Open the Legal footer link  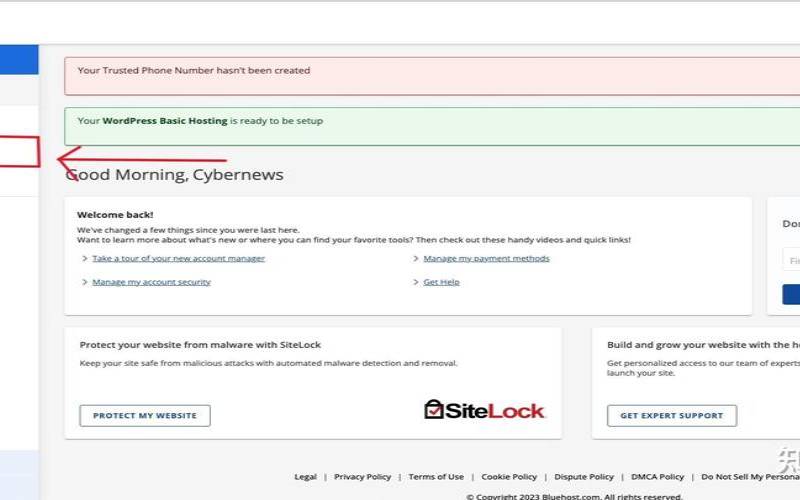[305, 477]
